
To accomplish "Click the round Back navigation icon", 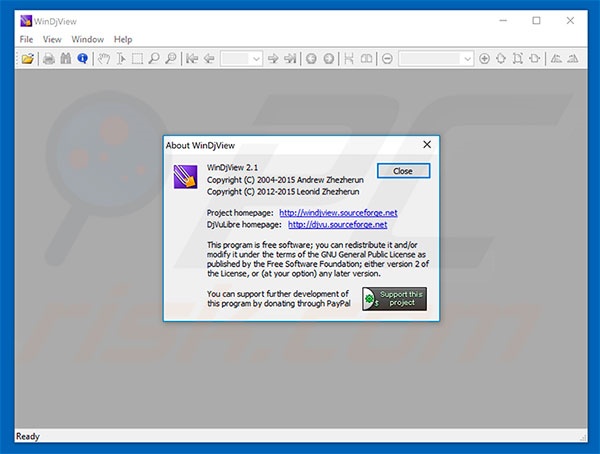I will click(x=311, y=59).
